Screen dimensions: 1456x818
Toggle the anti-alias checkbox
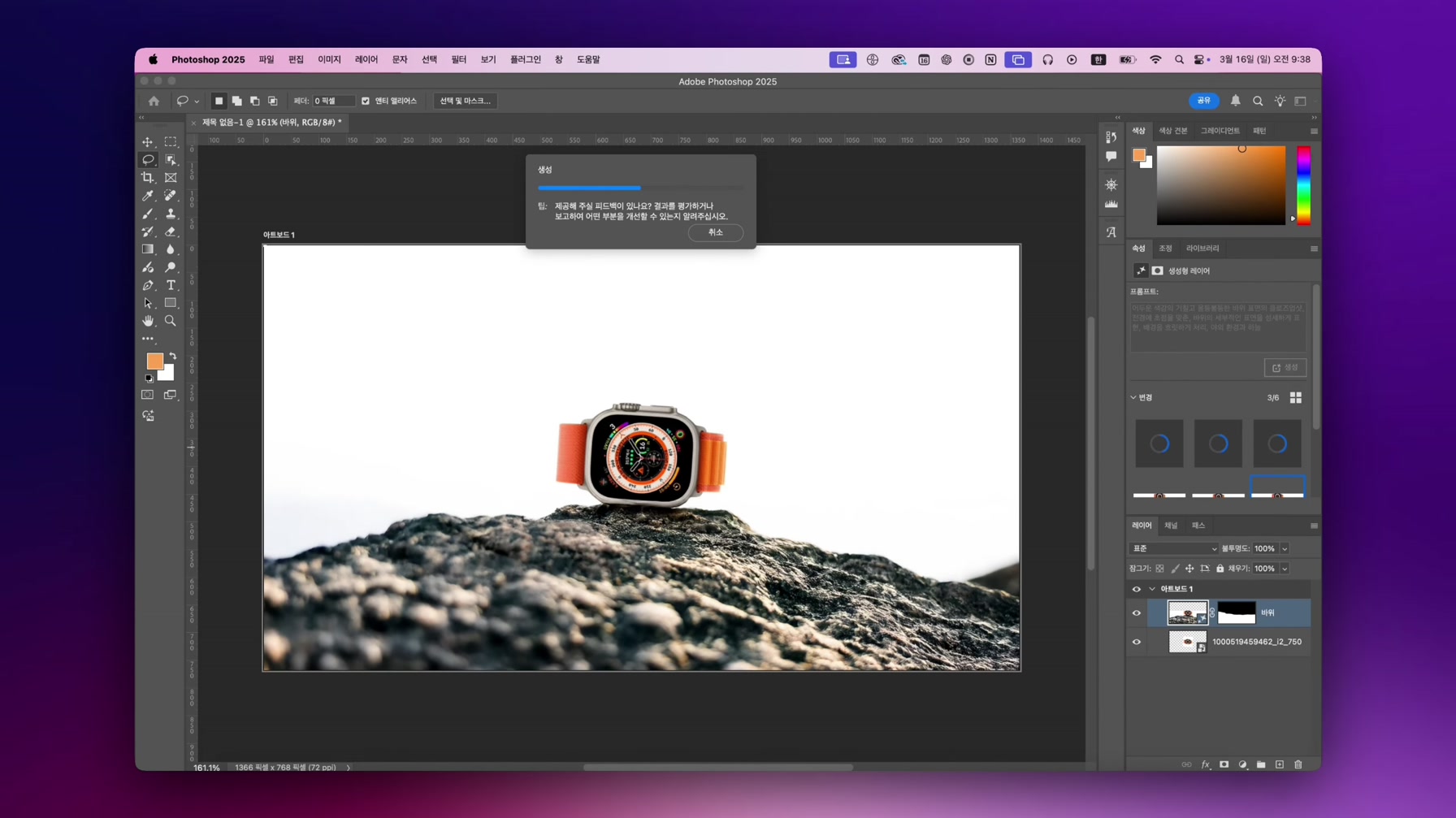point(366,101)
